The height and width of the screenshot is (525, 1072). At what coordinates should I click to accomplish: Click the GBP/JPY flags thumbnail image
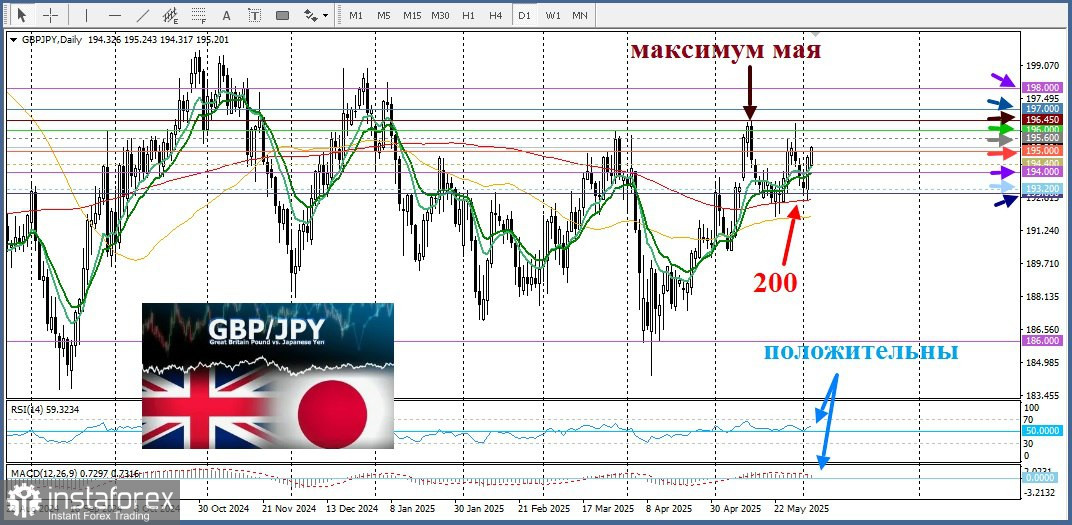(x=267, y=375)
